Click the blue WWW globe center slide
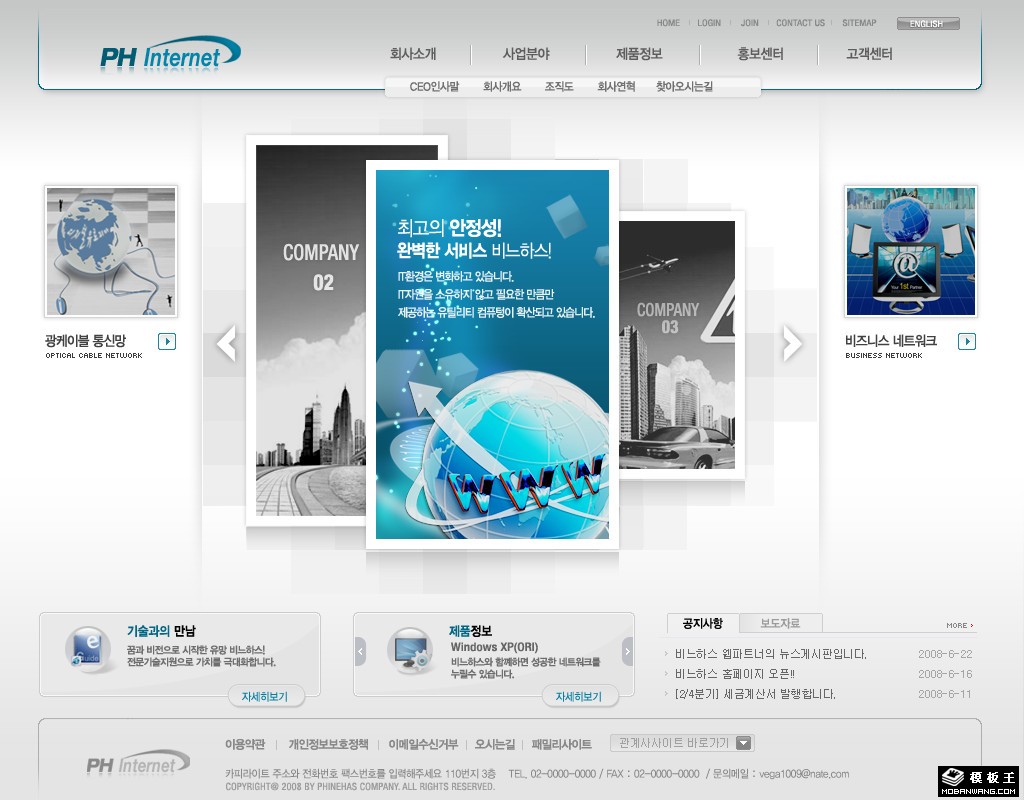The image size is (1024, 800). tap(492, 355)
